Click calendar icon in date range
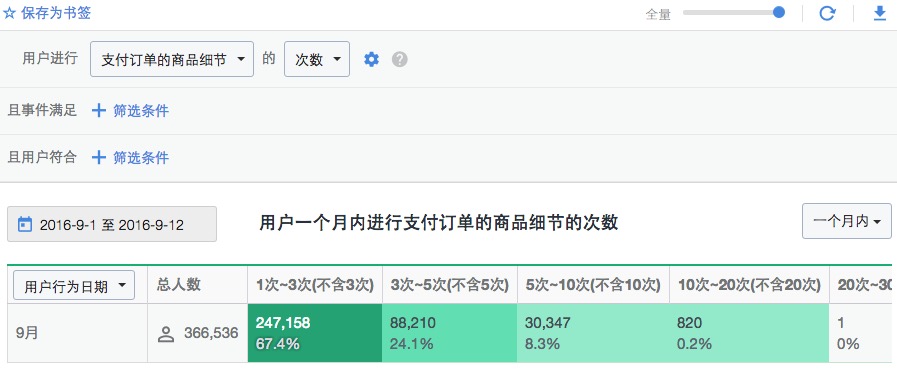897x370 pixels. click(25, 224)
